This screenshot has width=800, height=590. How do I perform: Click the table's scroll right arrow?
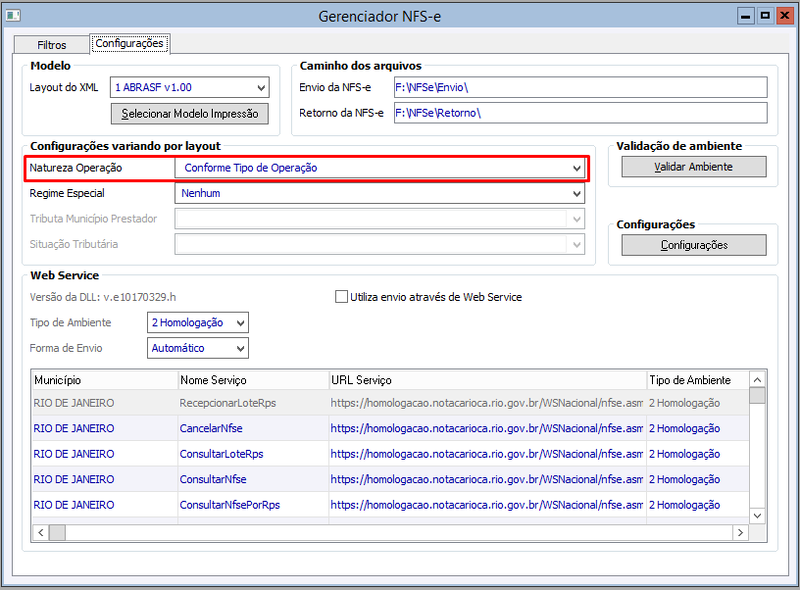coord(740,533)
